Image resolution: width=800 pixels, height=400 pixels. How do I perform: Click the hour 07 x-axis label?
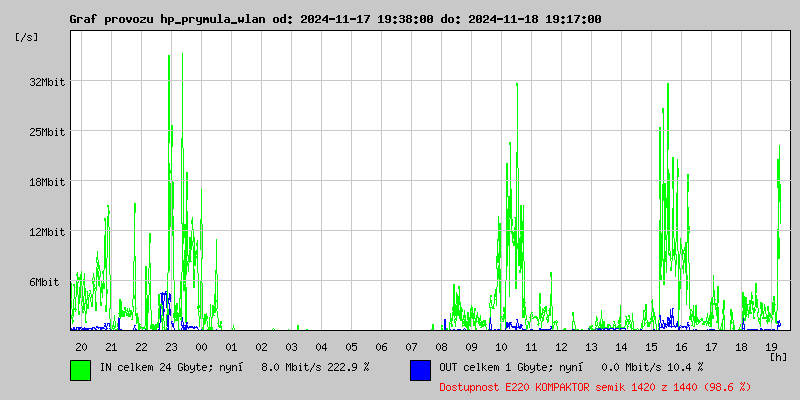coord(411,347)
